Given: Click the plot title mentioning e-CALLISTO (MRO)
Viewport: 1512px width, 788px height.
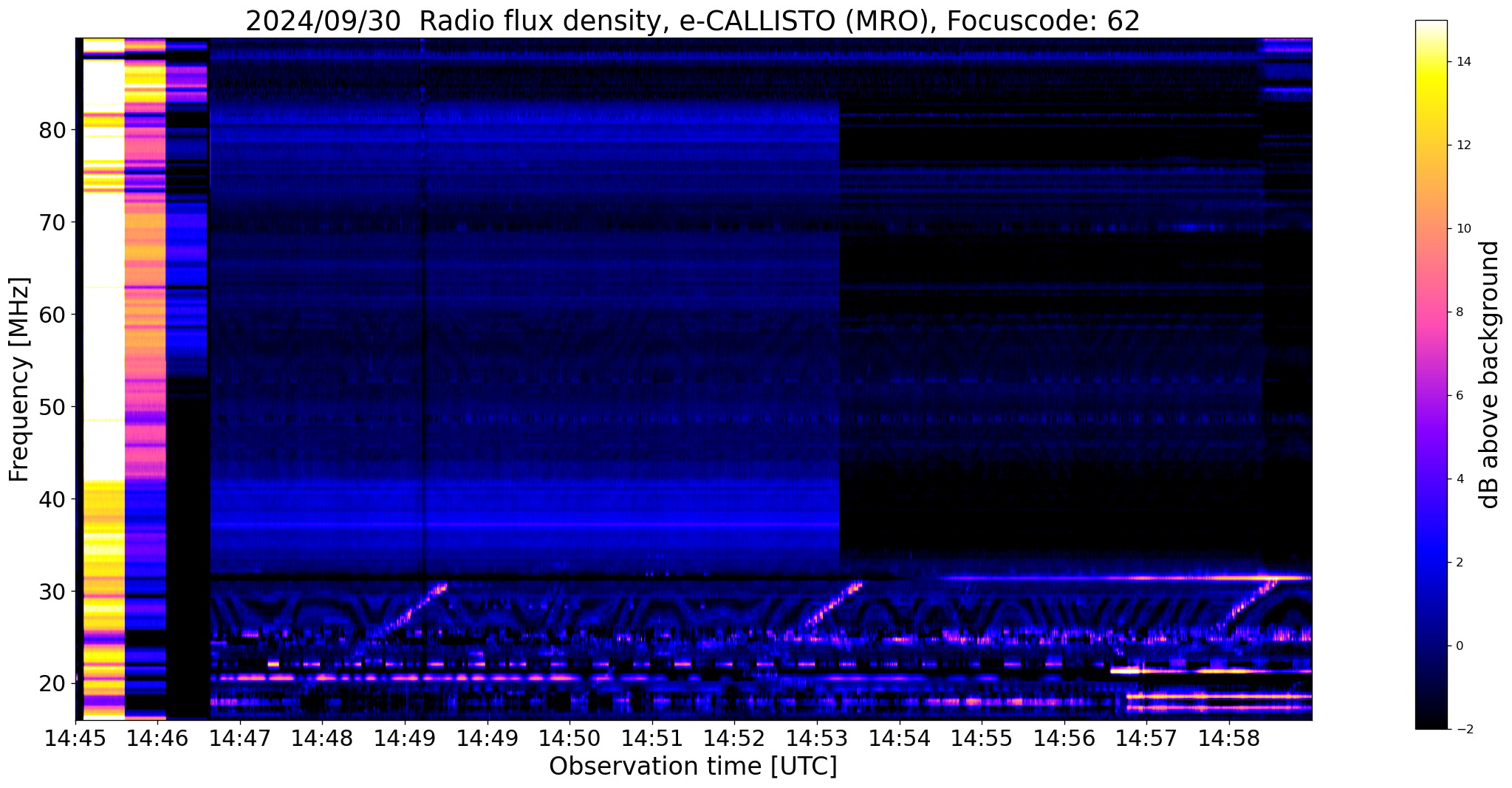Looking at the screenshot, I should pos(693,21).
